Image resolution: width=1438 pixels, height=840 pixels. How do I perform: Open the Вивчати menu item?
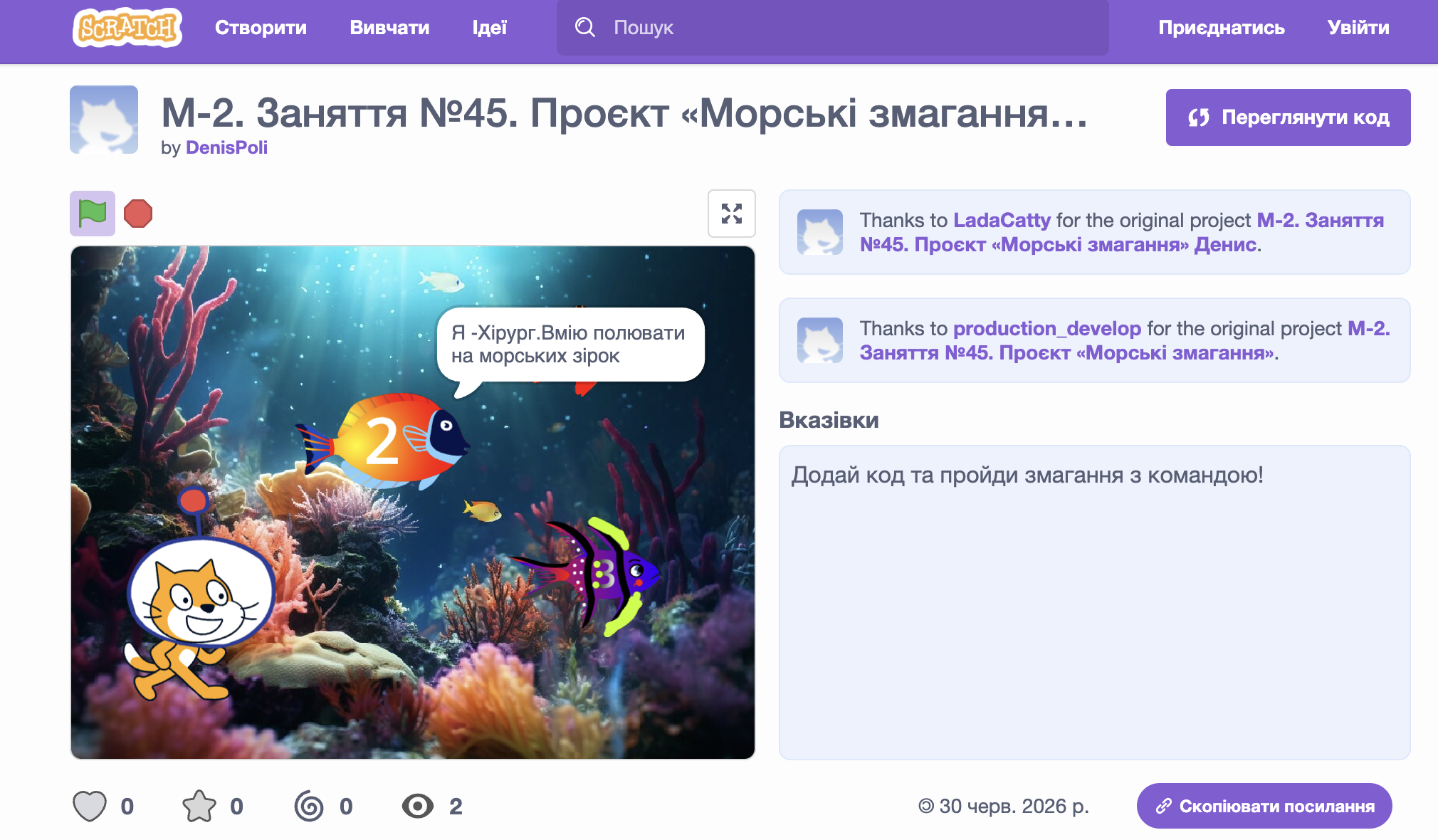coord(389,28)
